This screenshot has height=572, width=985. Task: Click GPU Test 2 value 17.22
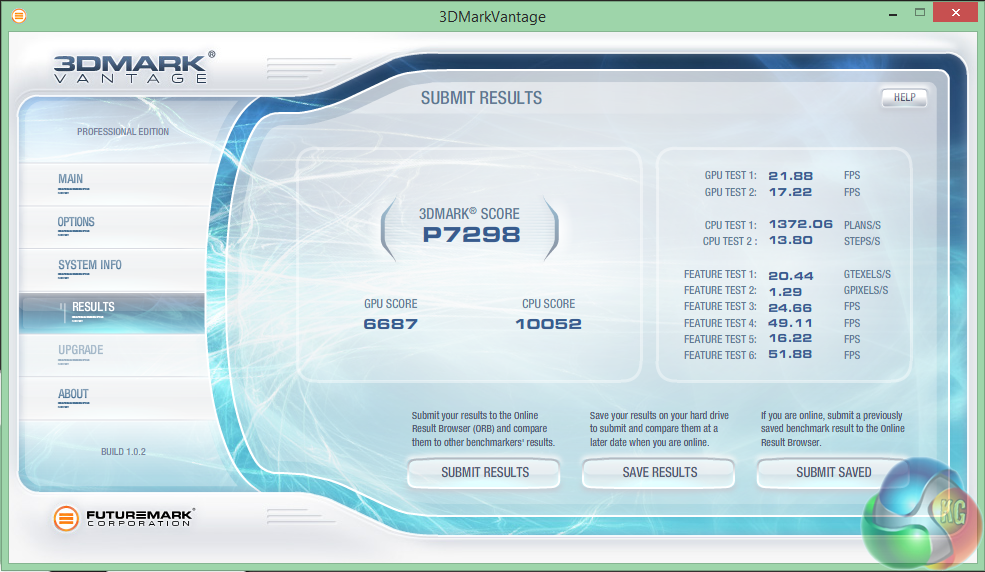790,192
